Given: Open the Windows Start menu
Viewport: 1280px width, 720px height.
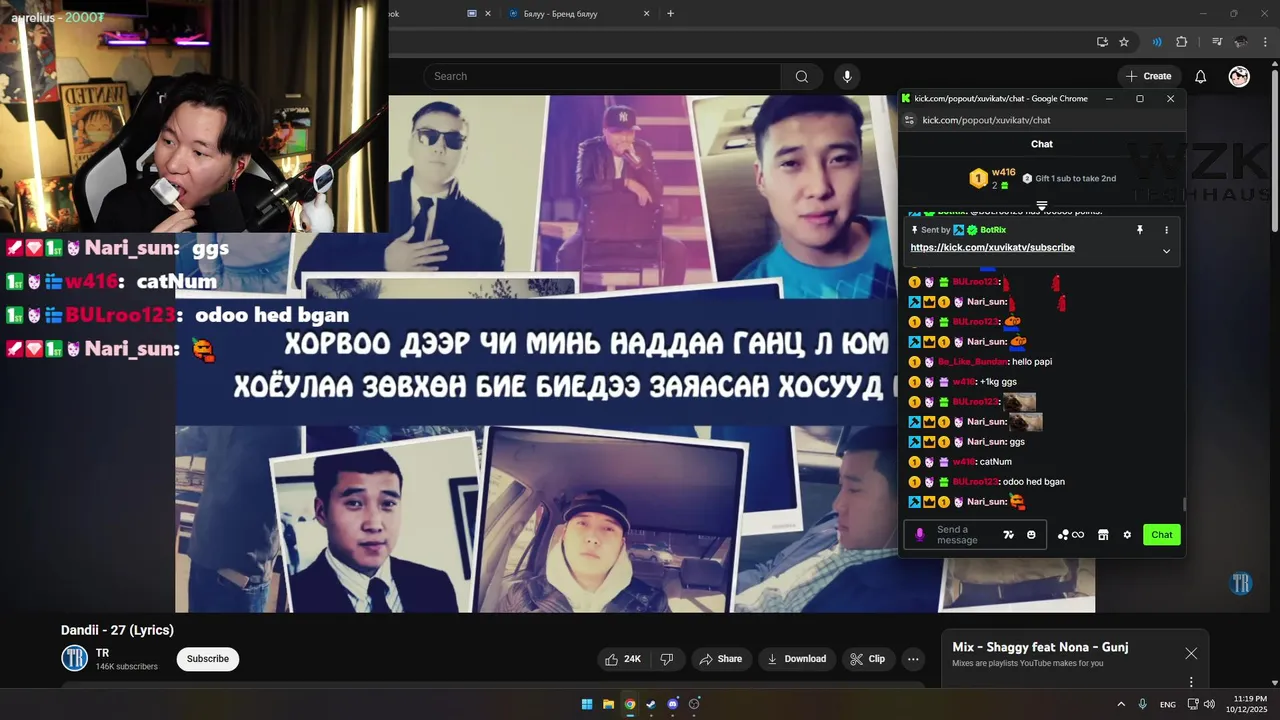Looking at the screenshot, I should pos(587,704).
